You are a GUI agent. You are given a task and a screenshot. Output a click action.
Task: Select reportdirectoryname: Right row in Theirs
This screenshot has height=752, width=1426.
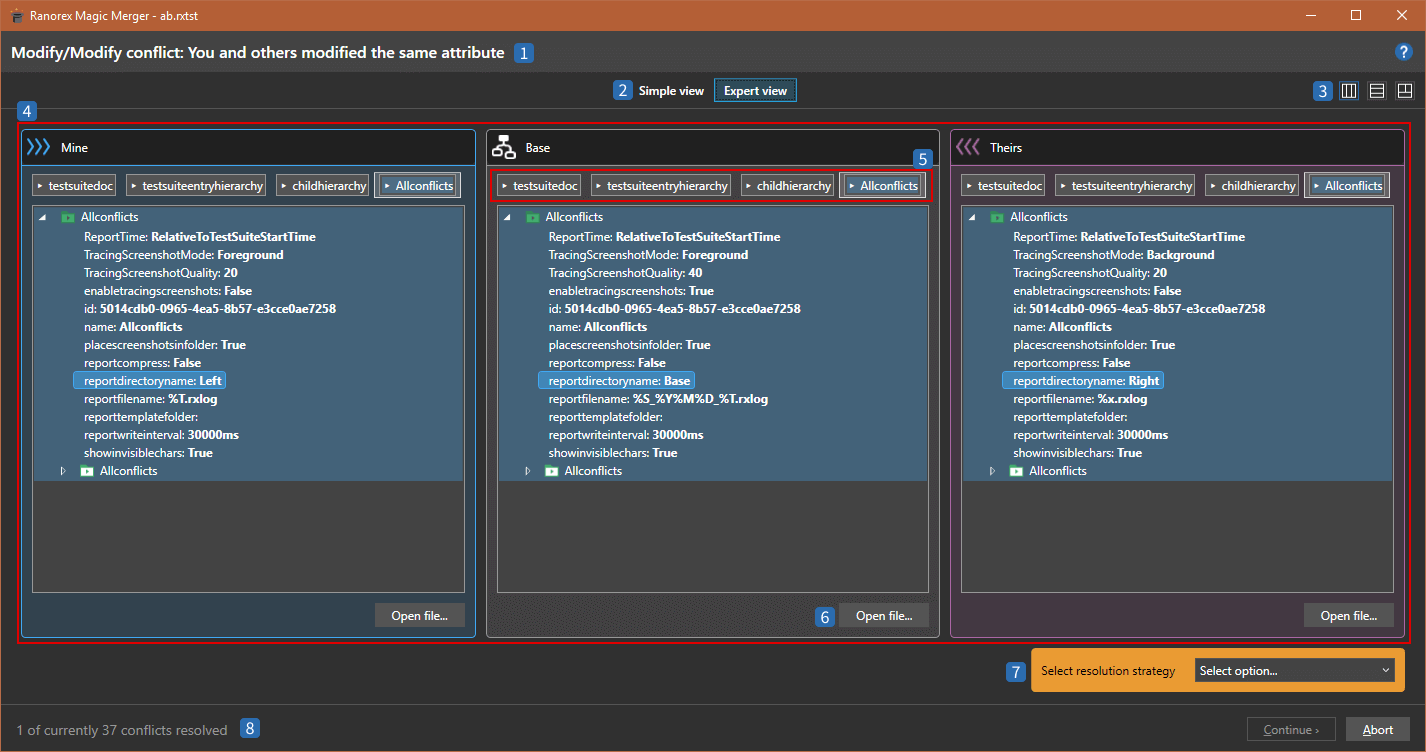coord(1084,381)
